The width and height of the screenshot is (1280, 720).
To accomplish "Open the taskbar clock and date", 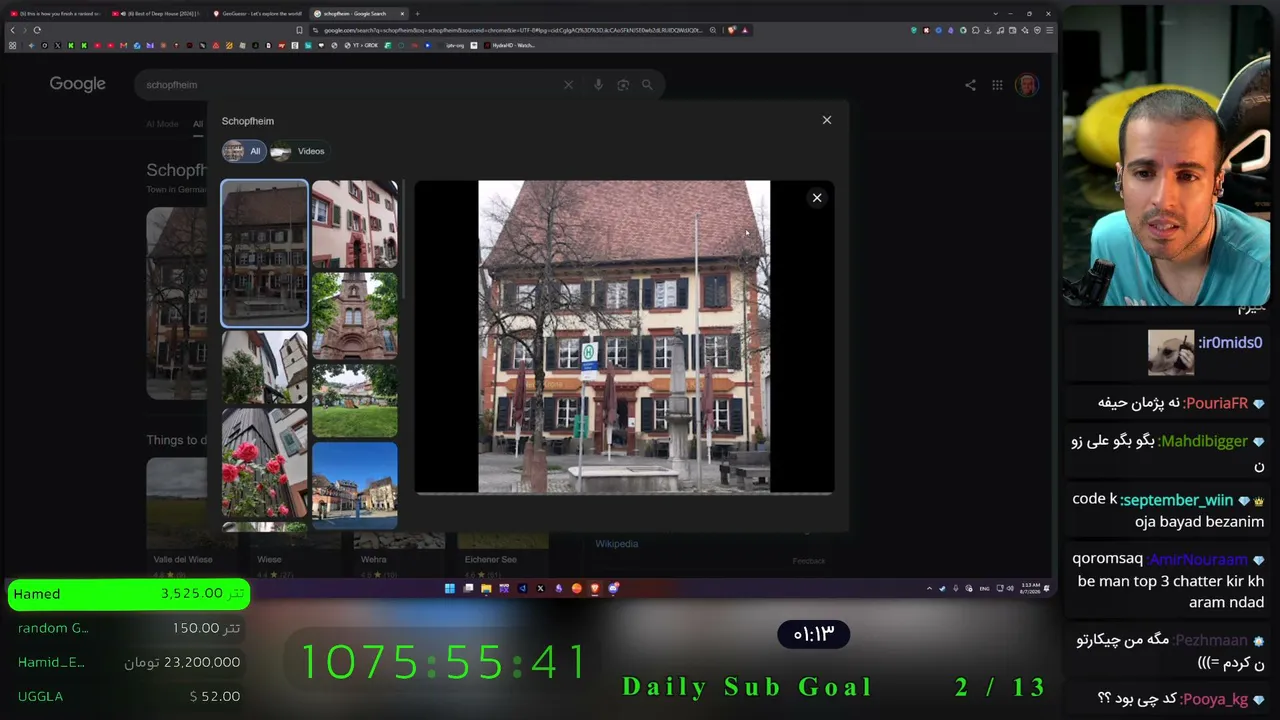I will [x=1030, y=588].
